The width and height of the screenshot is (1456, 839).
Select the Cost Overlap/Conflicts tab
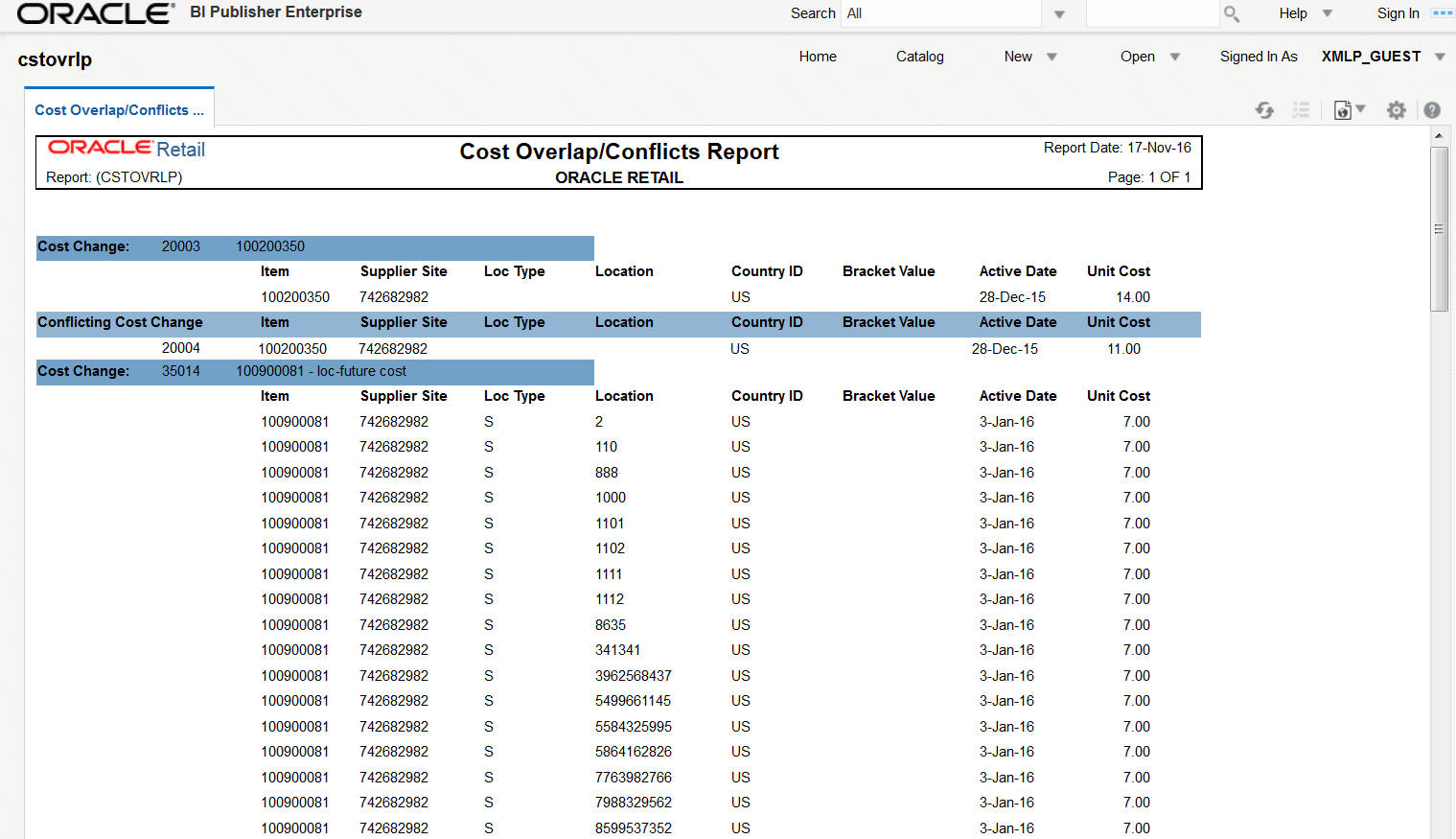coord(119,110)
